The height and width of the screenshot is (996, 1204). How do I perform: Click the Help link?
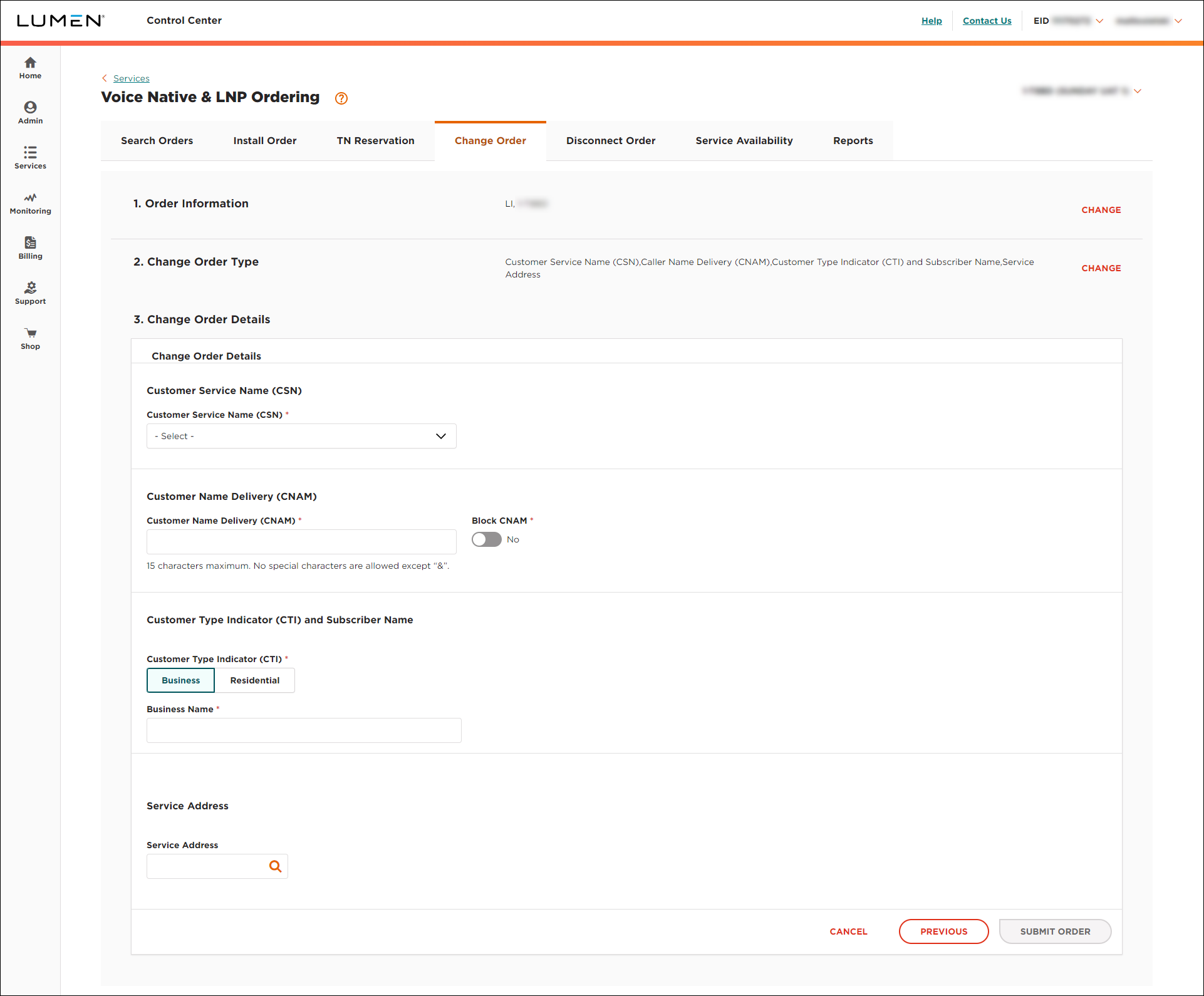[x=932, y=21]
